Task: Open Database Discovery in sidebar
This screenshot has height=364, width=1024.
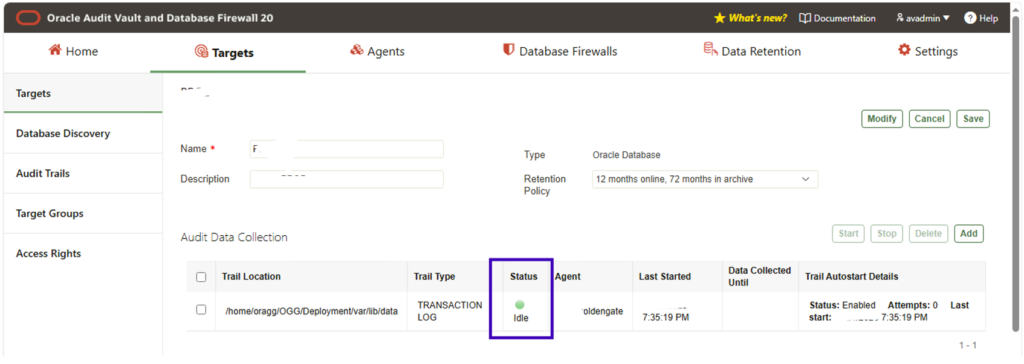Action: coord(83,133)
